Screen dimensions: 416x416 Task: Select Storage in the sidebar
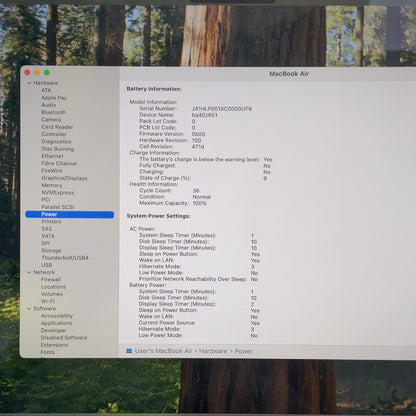(51, 251)
